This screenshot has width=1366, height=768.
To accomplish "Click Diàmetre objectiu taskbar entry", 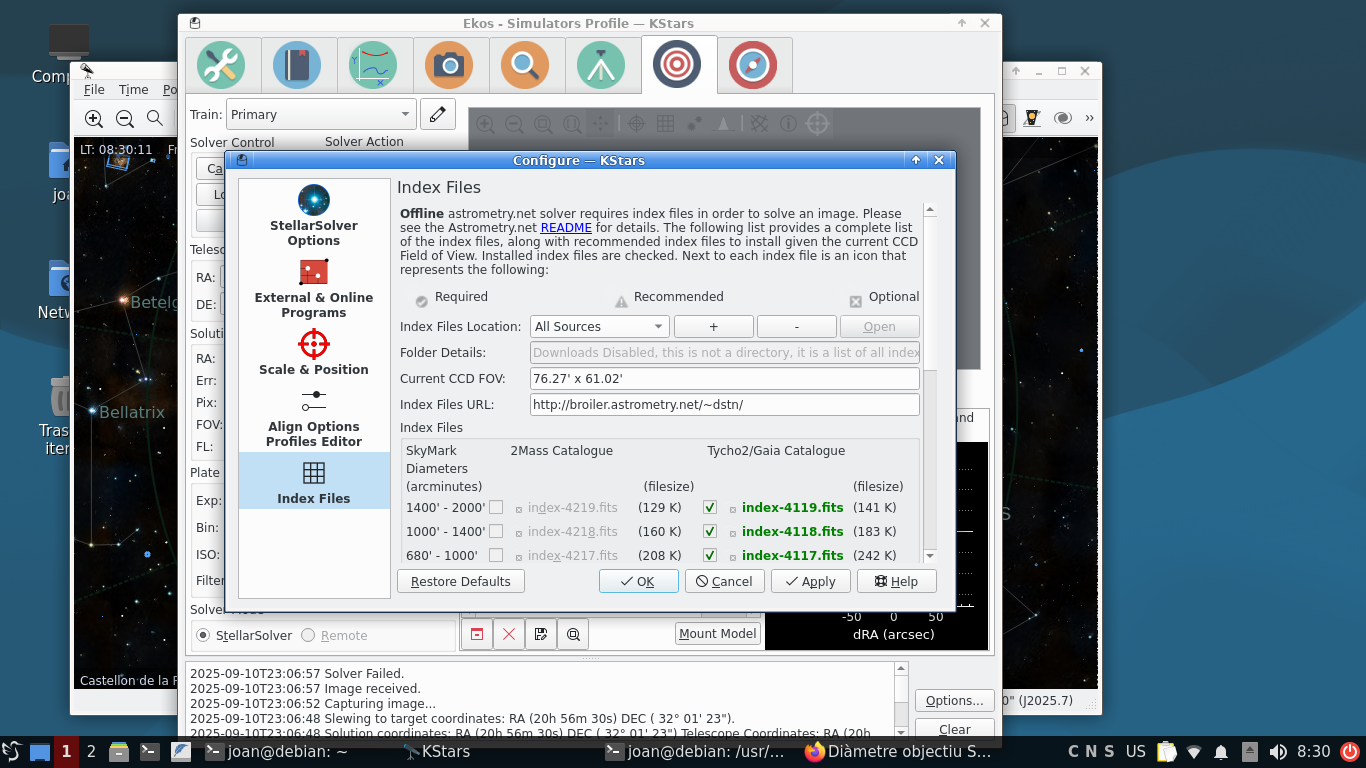I will (x=899, y=751).
